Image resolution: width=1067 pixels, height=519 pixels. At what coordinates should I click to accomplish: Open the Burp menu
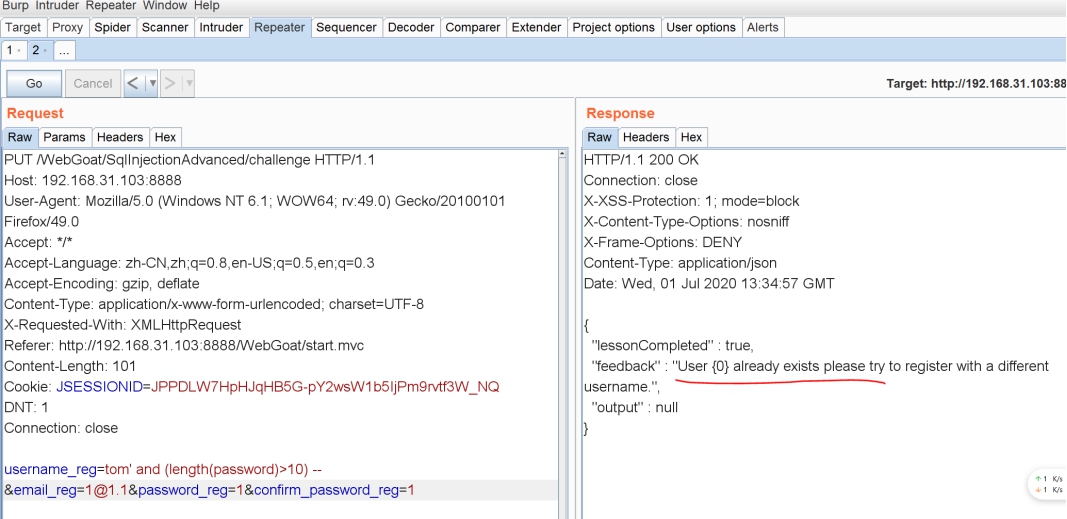tap(16, 5)
